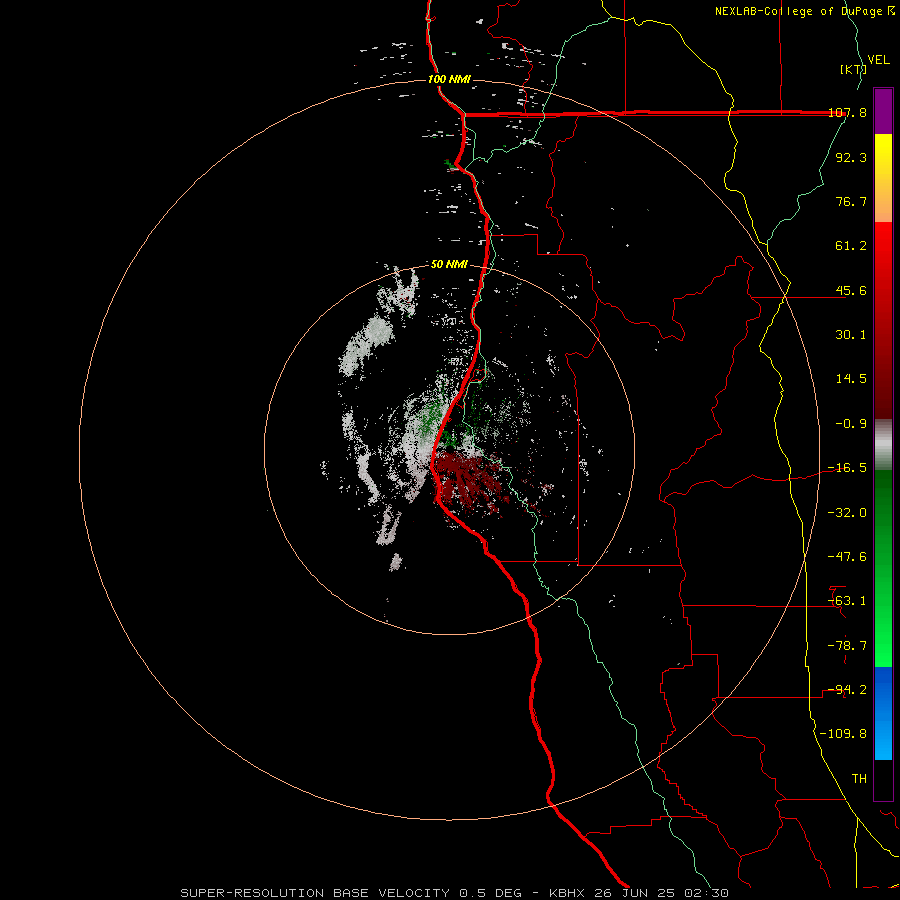Screen dimensions: 900x900
Task: Click the blue segment of the color bar
Action: coord(883,713)
